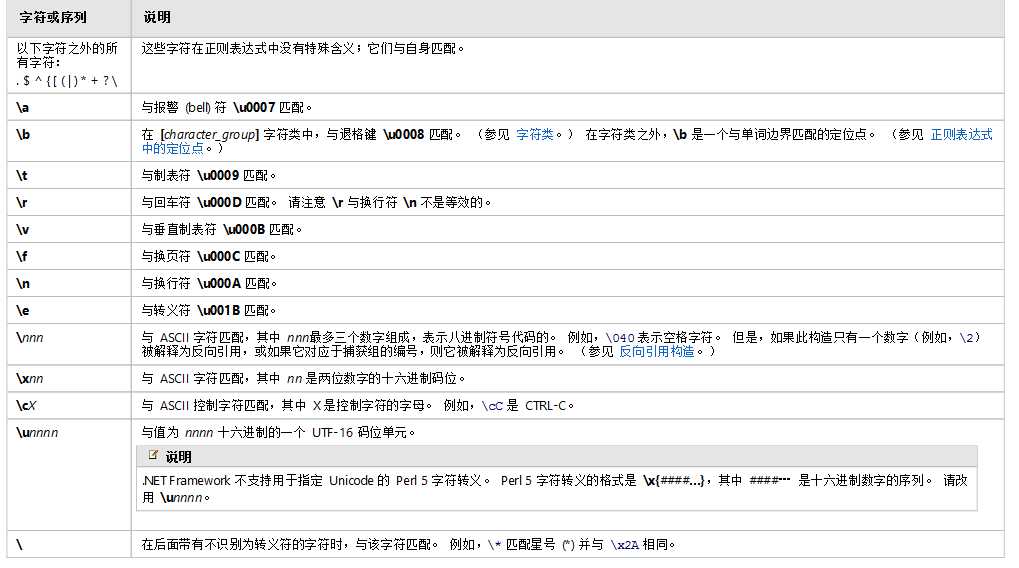Image resolution: width=1019 pixels, height=568 pixels.
Task: Click the .NET Framework note paragraph
Action: (x=554, y=489)
